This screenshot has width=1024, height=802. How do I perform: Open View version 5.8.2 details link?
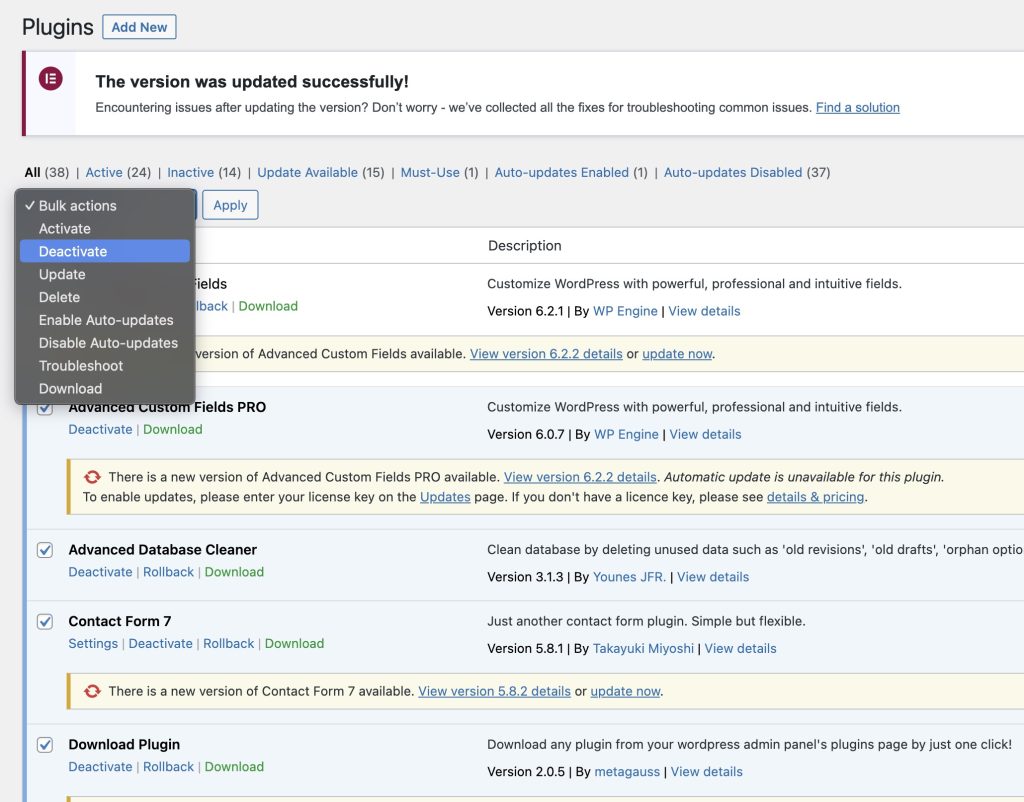pos(494,691)
